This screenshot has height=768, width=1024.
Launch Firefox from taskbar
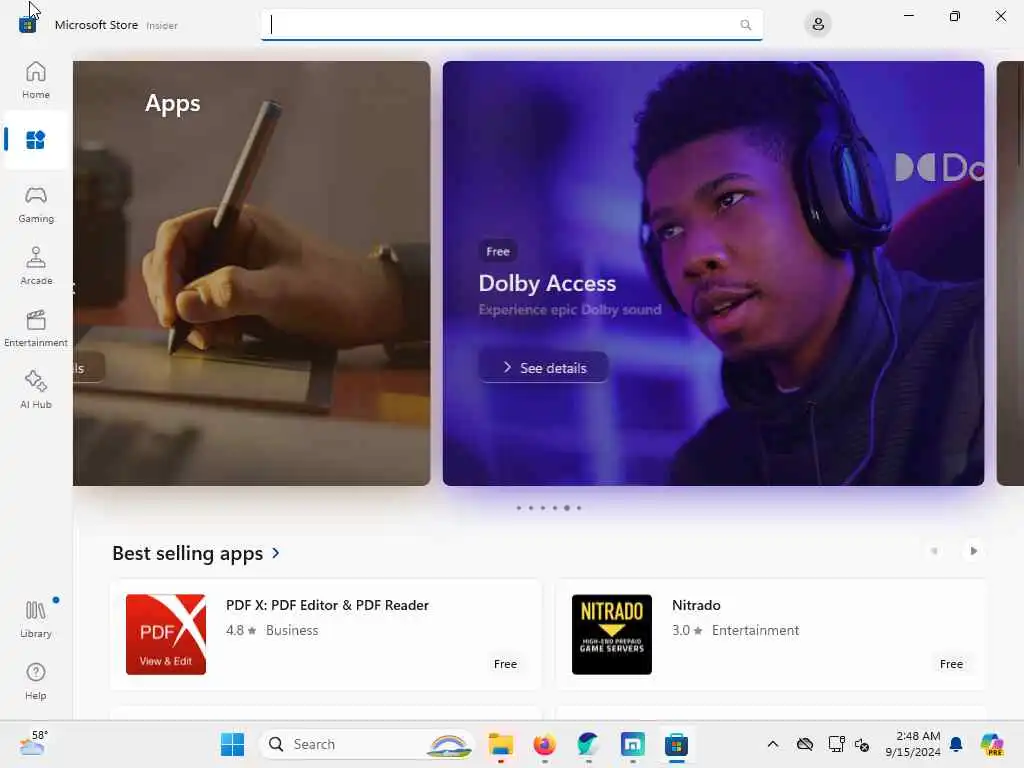tap(544, 744)
